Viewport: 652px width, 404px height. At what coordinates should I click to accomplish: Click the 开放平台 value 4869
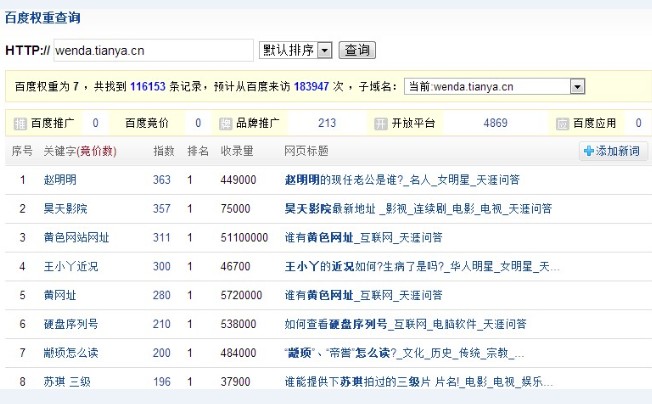pos(495,123)
